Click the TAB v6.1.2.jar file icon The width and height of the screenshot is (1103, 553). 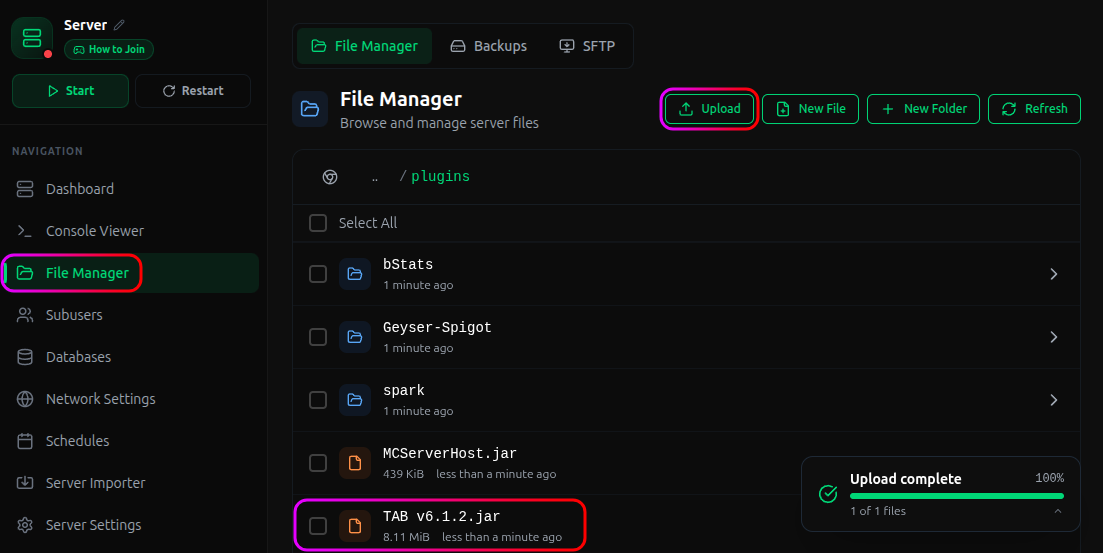click(355, 526)
